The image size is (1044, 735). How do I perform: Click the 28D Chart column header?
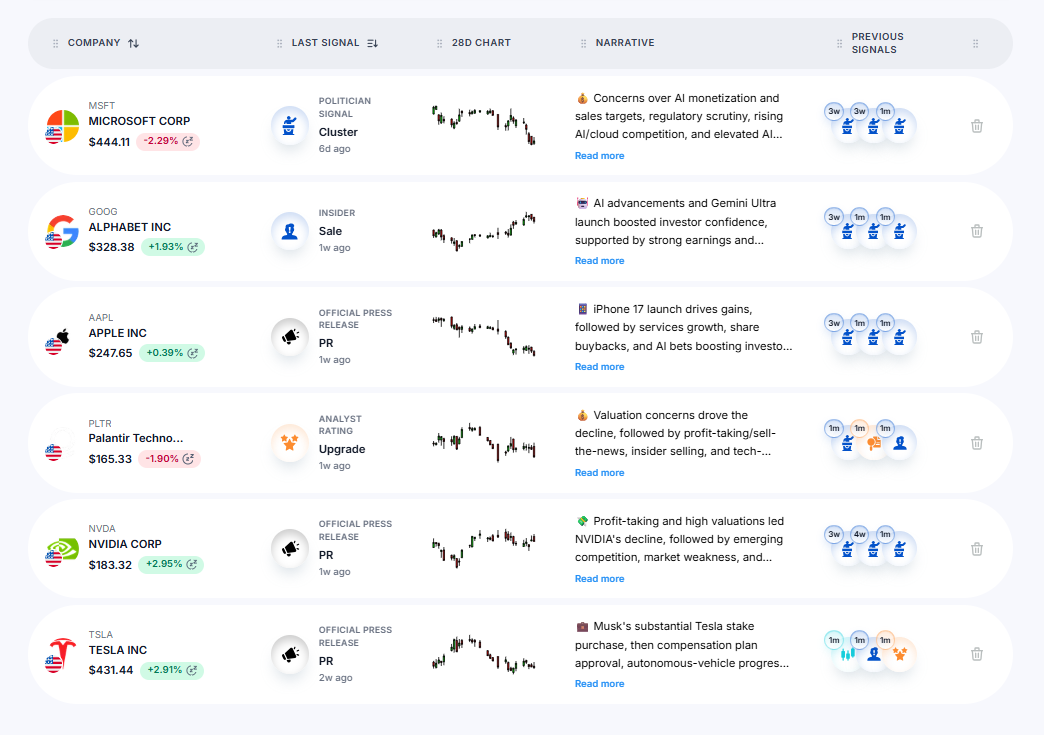coord(481,43)
